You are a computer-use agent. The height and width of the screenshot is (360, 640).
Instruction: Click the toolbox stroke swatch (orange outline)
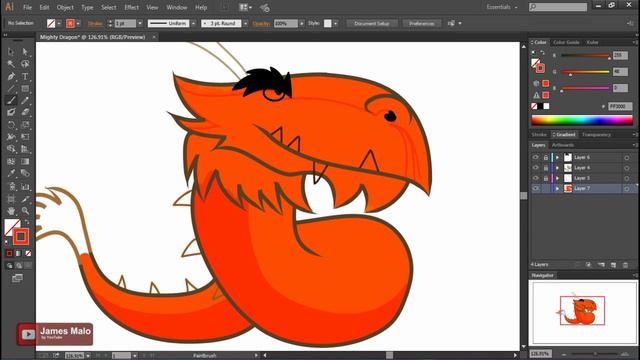(x=20, y=236)
